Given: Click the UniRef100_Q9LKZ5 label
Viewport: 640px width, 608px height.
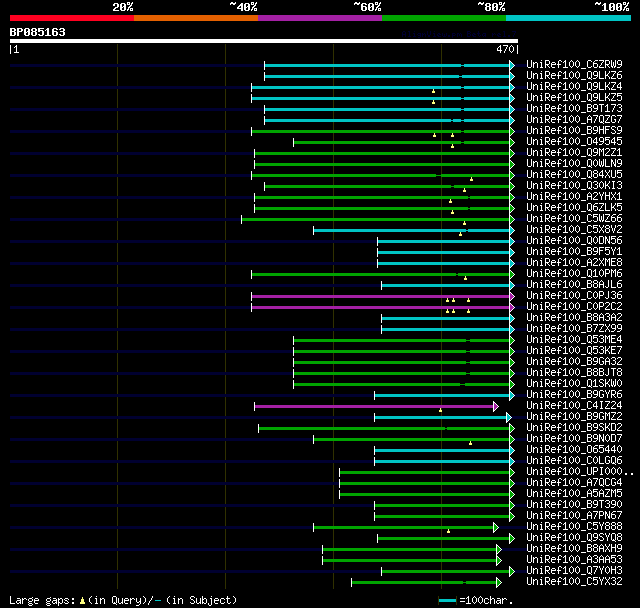Looking at the screenshot, I should (x=574, y=98).
